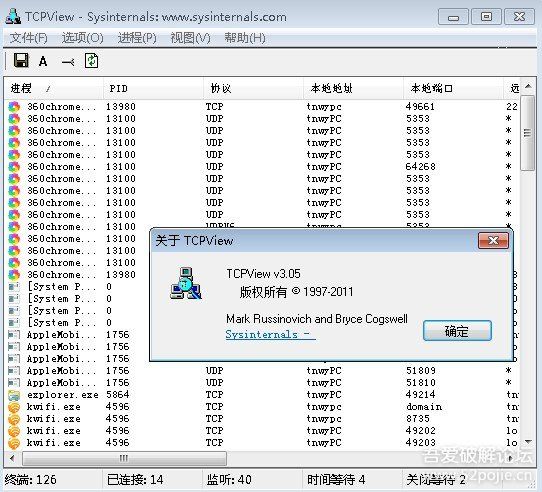Click the green refresh toolbar icon
Viewport: 542px width, 492px height.
[92, 61]
